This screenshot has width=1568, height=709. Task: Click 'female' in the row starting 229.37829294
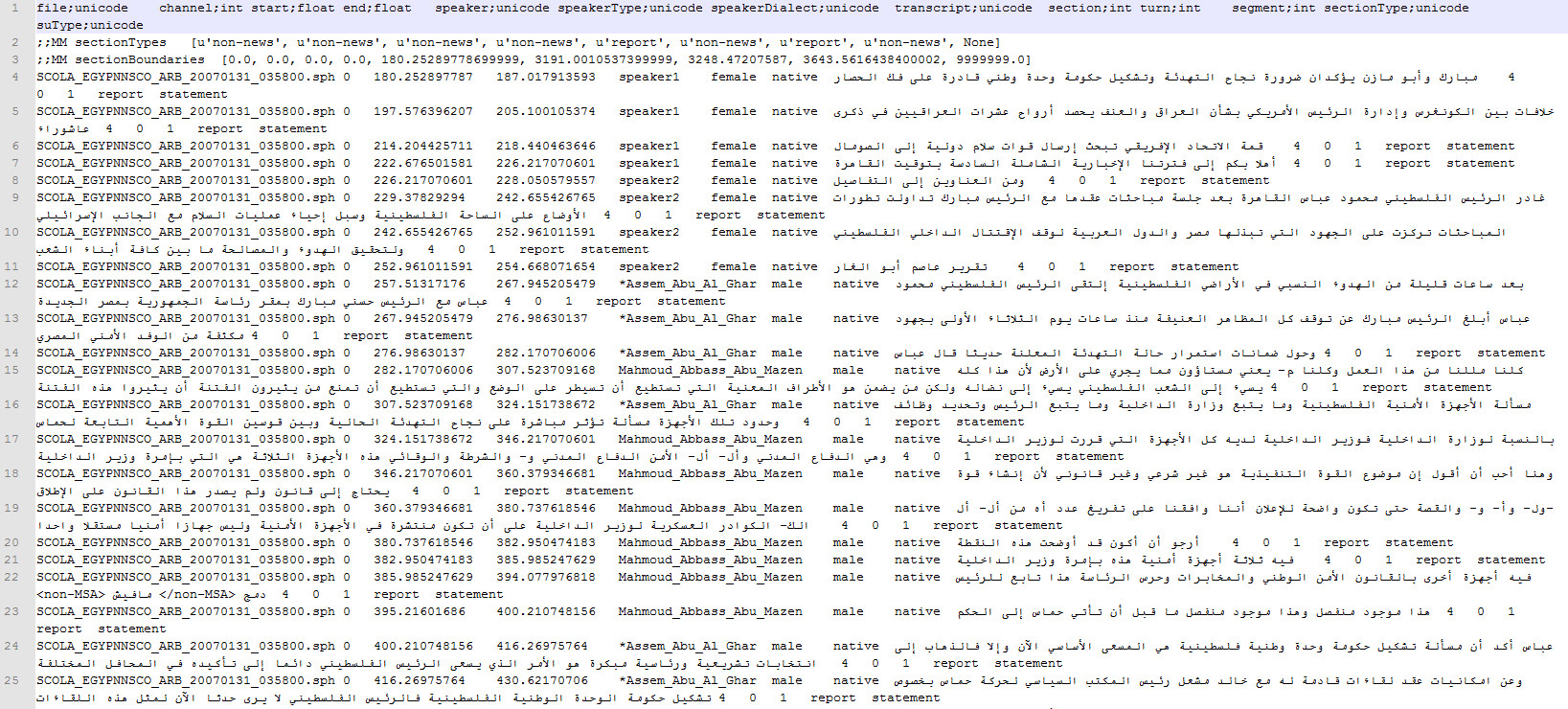click(734, 197)
